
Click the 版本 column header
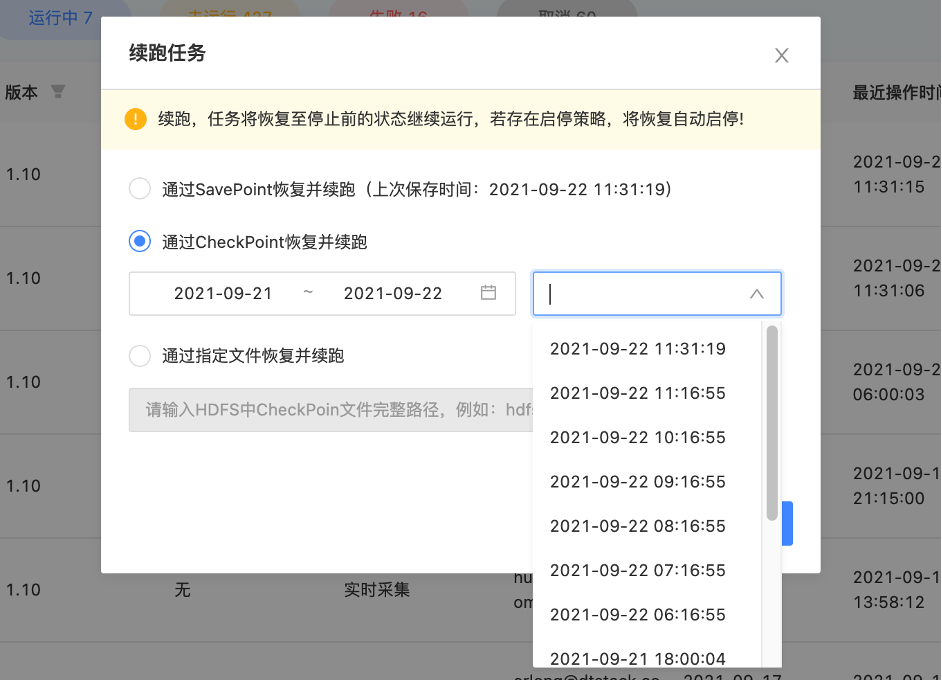22,92
